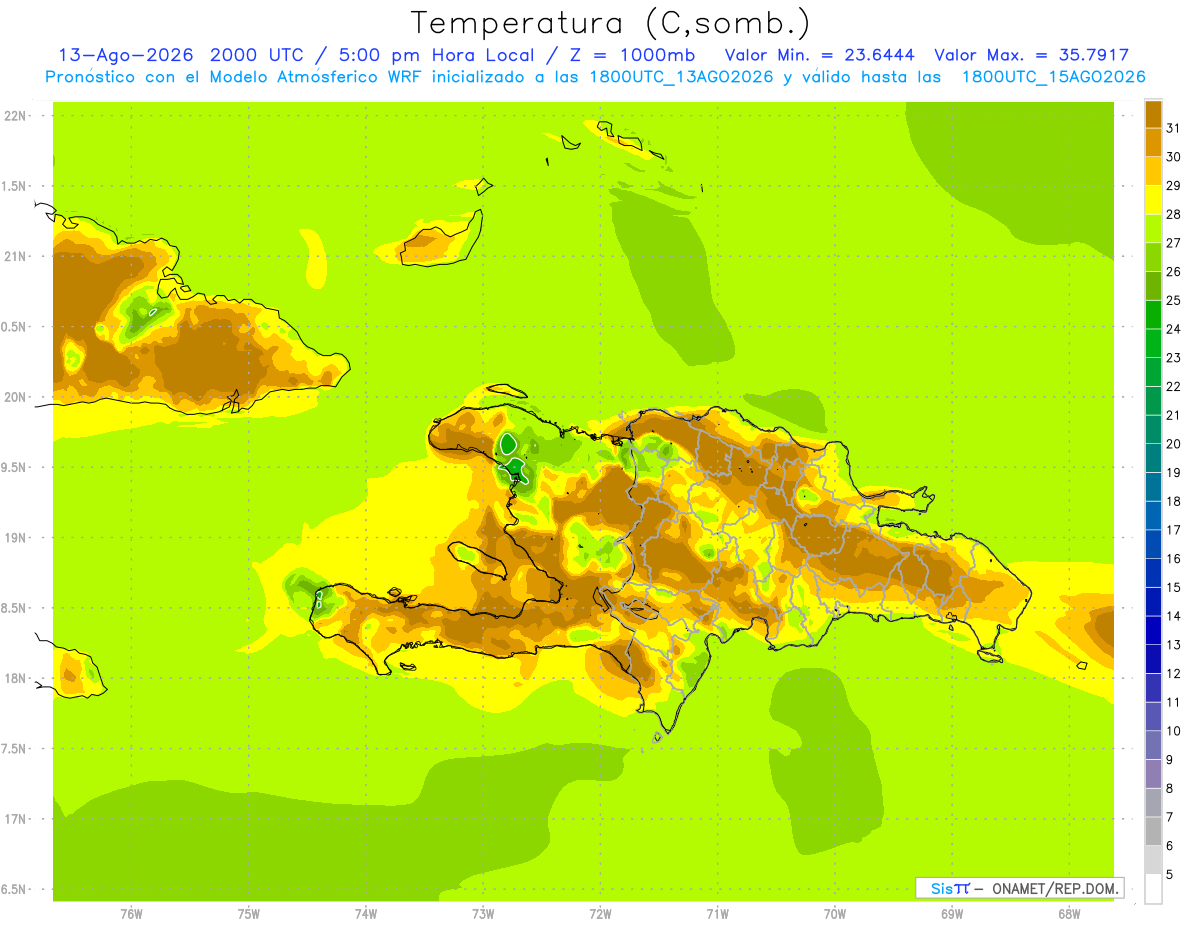The height and width of the screenshot is (927, 1200).
Task: Click the 68W longitude axis label
Action: [x=1068, y=914]
